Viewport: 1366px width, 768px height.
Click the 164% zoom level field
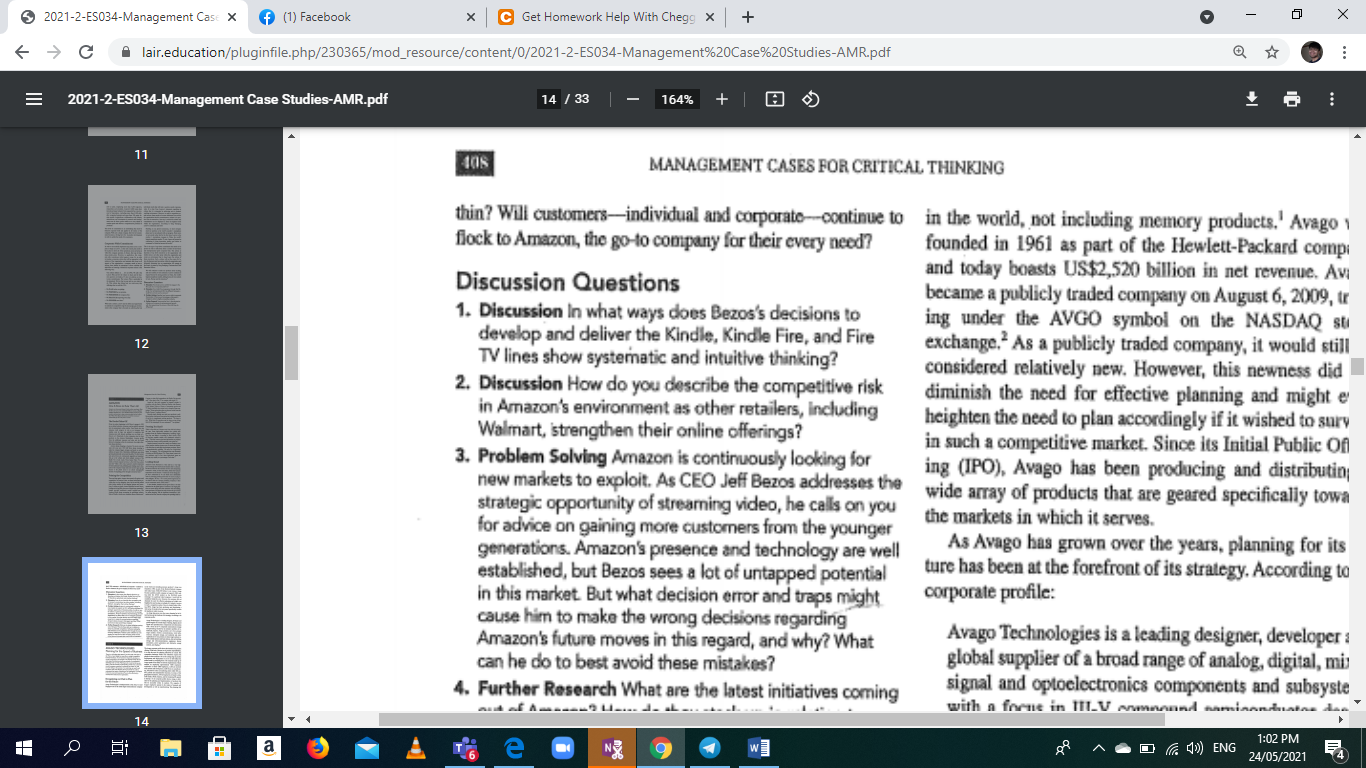[x=677, y=99]
